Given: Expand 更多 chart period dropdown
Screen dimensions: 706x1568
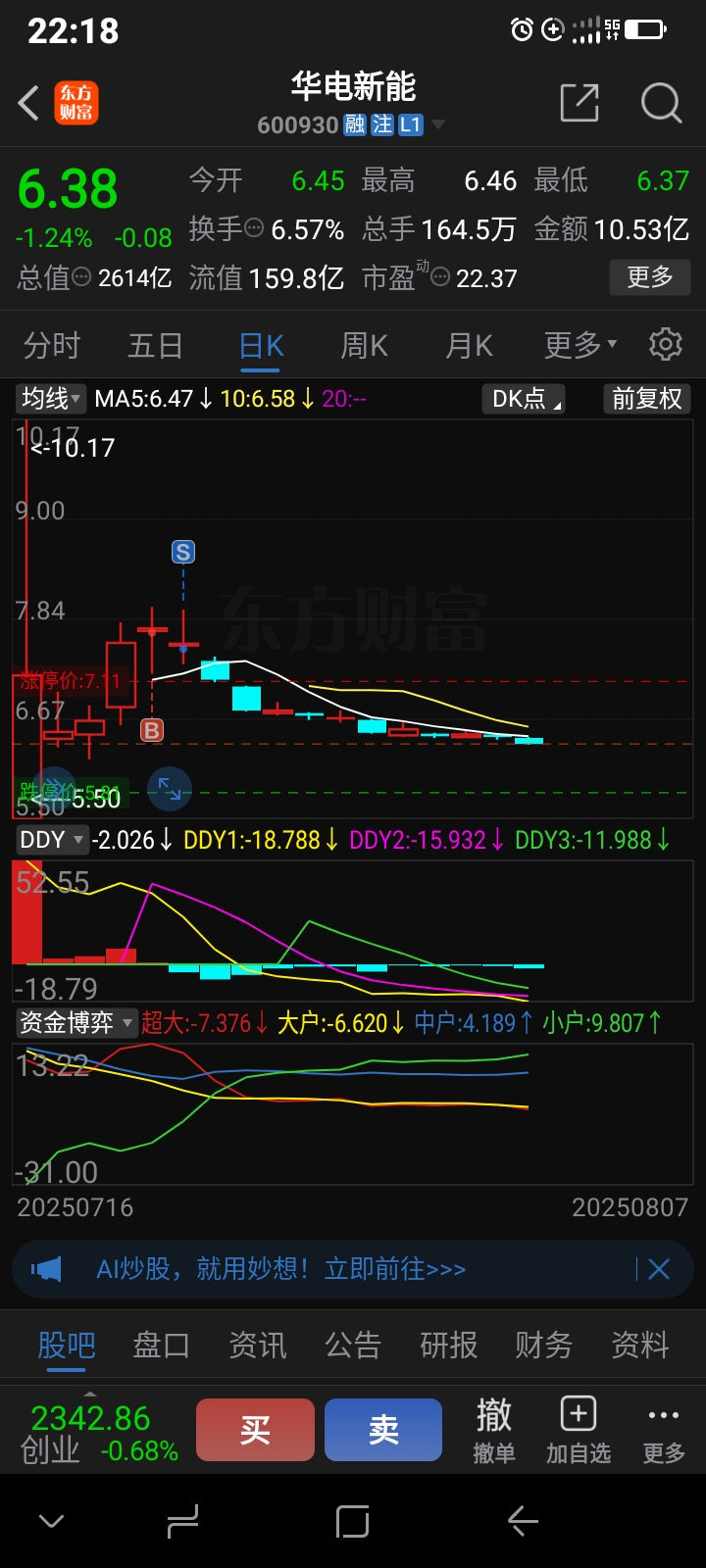Looking at the screenshot, I should pos(580,345).
